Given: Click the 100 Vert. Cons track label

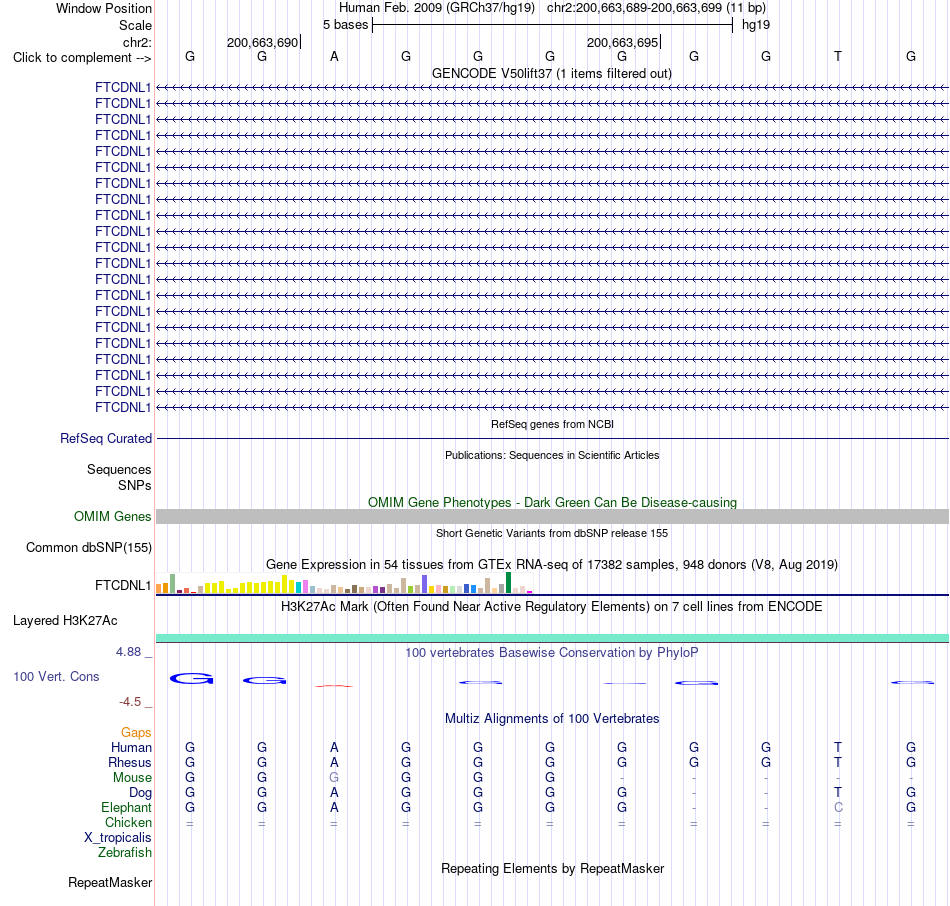Looking at the screenshot, I should (56, 676).
